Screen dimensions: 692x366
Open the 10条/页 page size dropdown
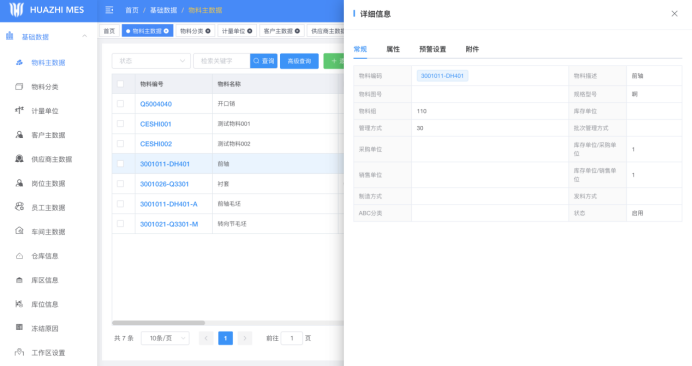pyautogui.click(x=165, y=338)
